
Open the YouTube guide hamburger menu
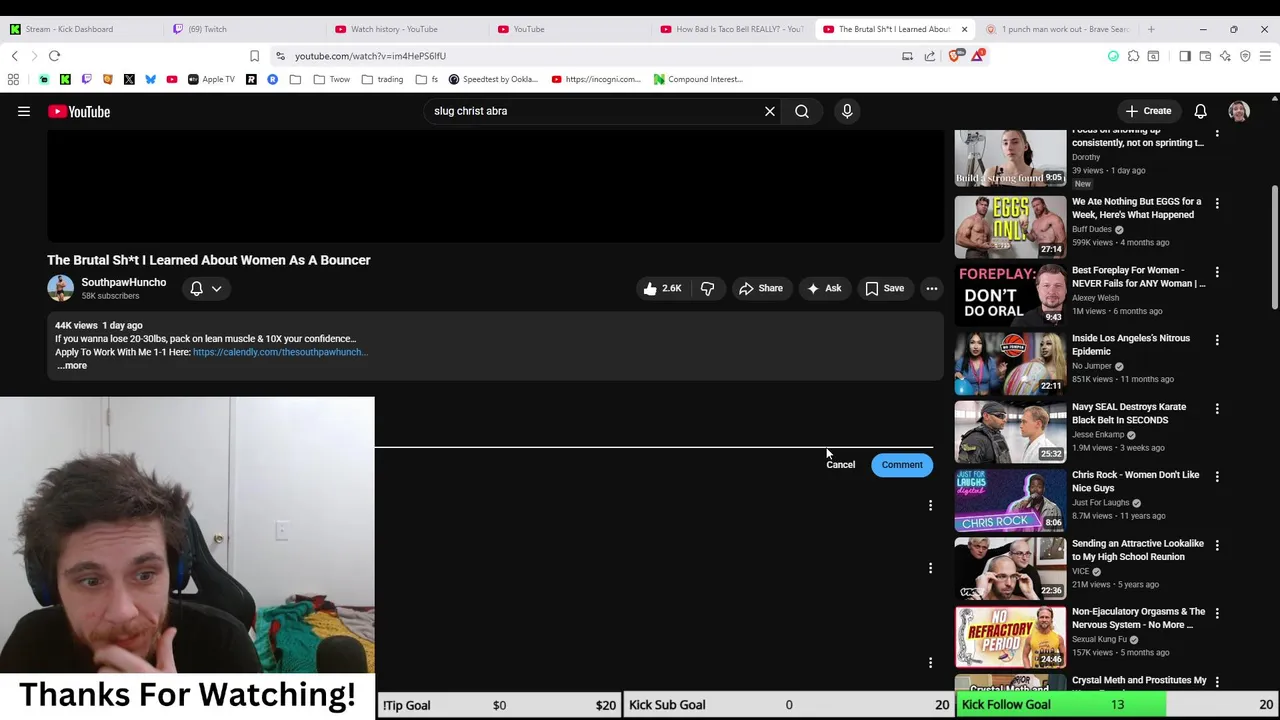24,112
